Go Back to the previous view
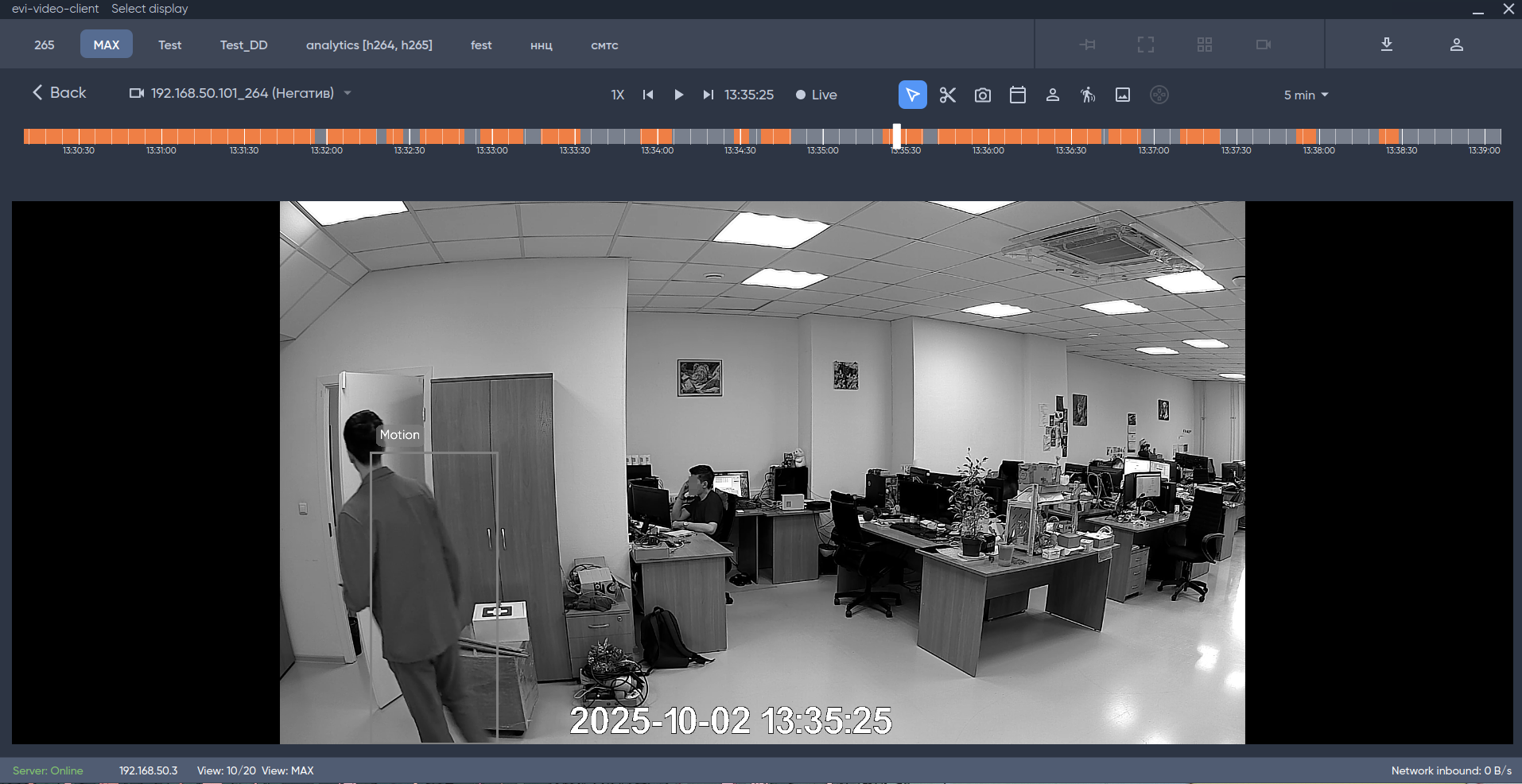Image resolution: width=1522 pixels, height=784 pixels. pos(59,92)
